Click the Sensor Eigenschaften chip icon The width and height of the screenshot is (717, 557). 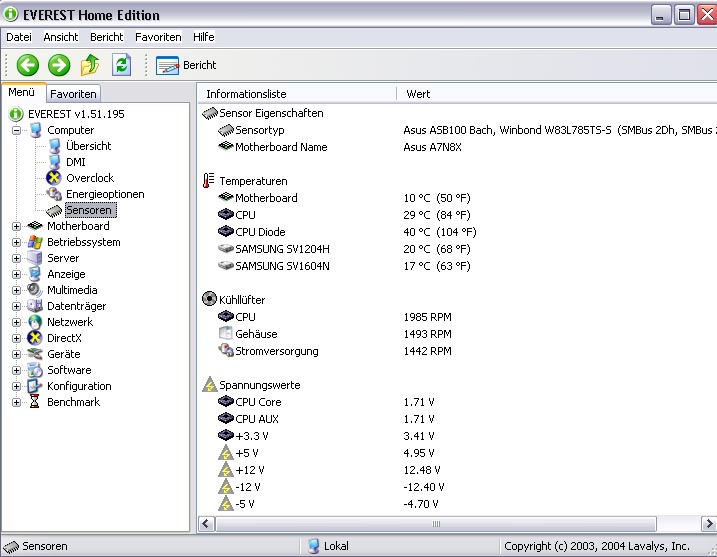click(x=210, y=113)
